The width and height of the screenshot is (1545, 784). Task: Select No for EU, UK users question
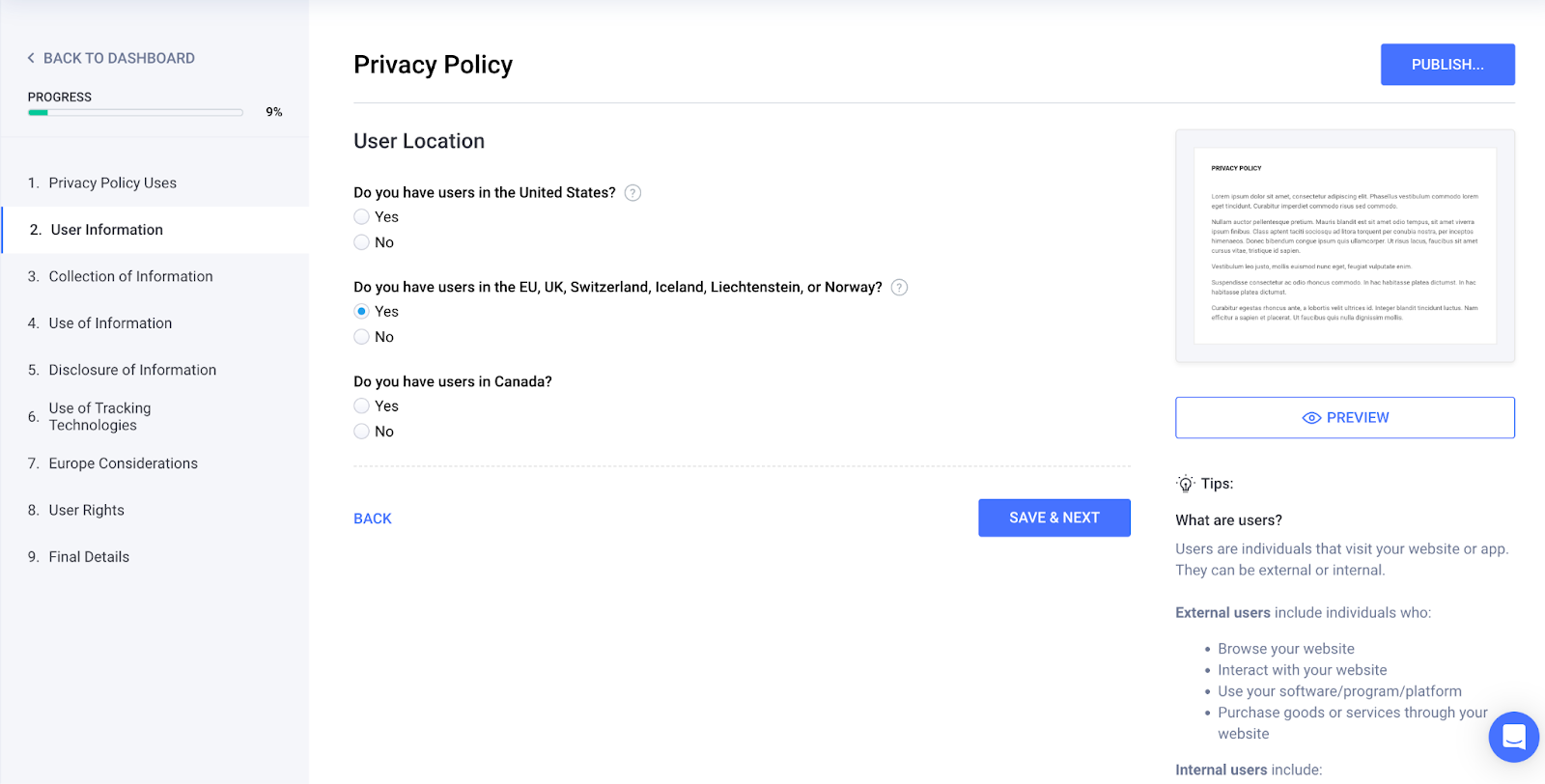(x=361, y=337)
